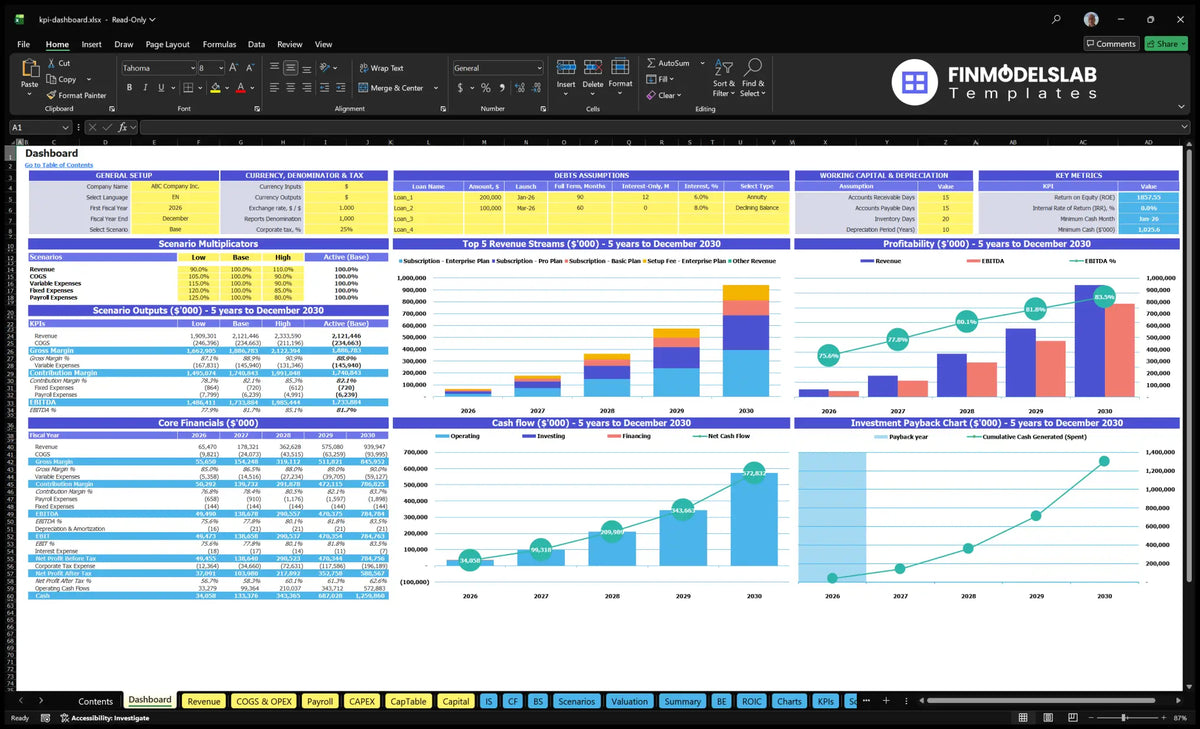Screen dimensions: 1200x729
Task: Toggle Wrap Text
Action: pos(381,68)
